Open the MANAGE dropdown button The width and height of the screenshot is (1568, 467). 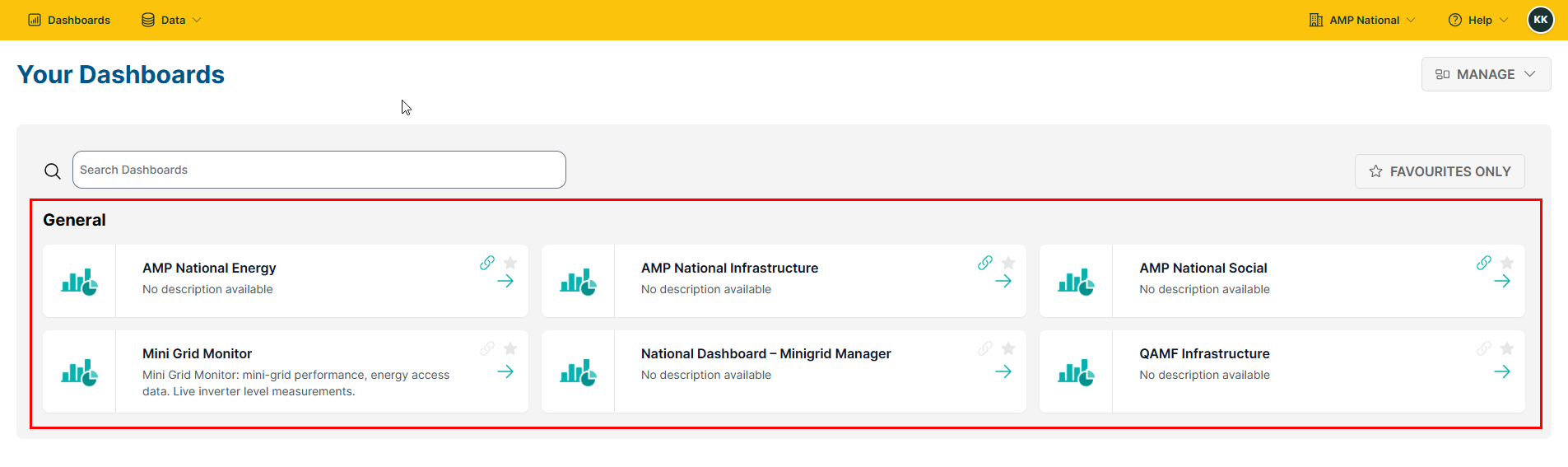coord(1486,74)
